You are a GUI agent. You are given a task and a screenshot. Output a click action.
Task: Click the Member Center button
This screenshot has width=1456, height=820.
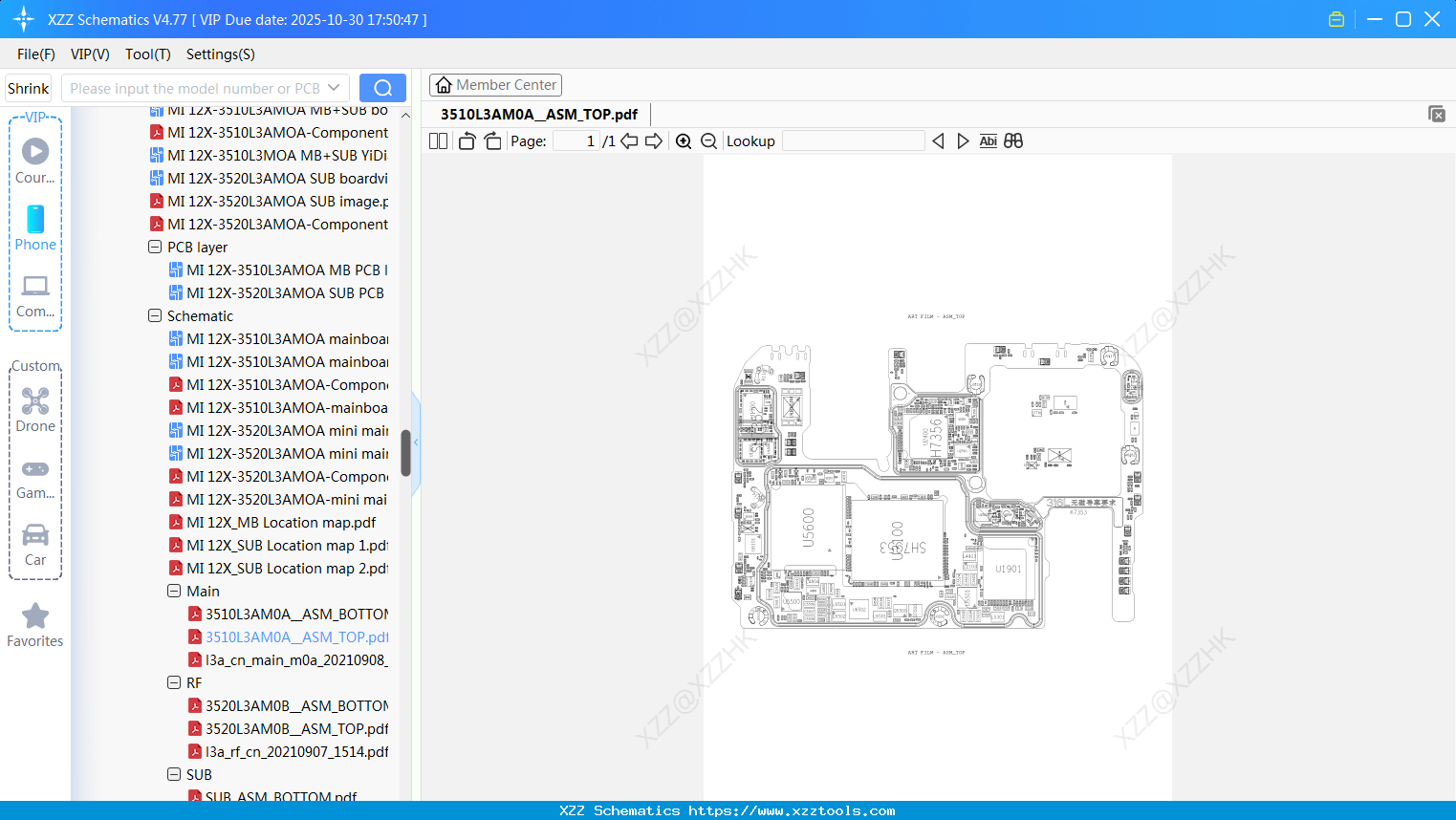495,84
